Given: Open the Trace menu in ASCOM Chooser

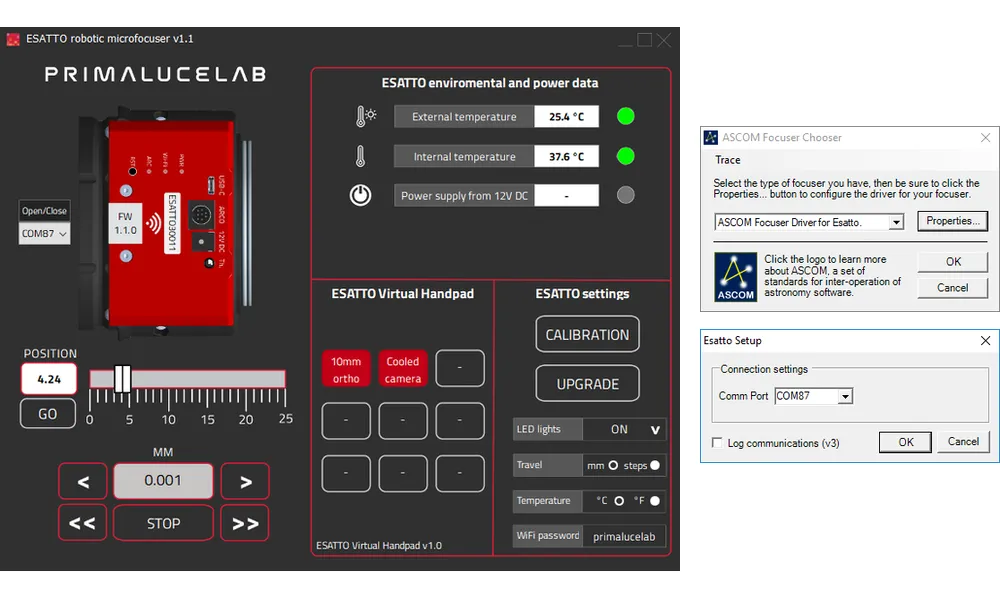Looking at the screenshot, I should pos(728,160).
